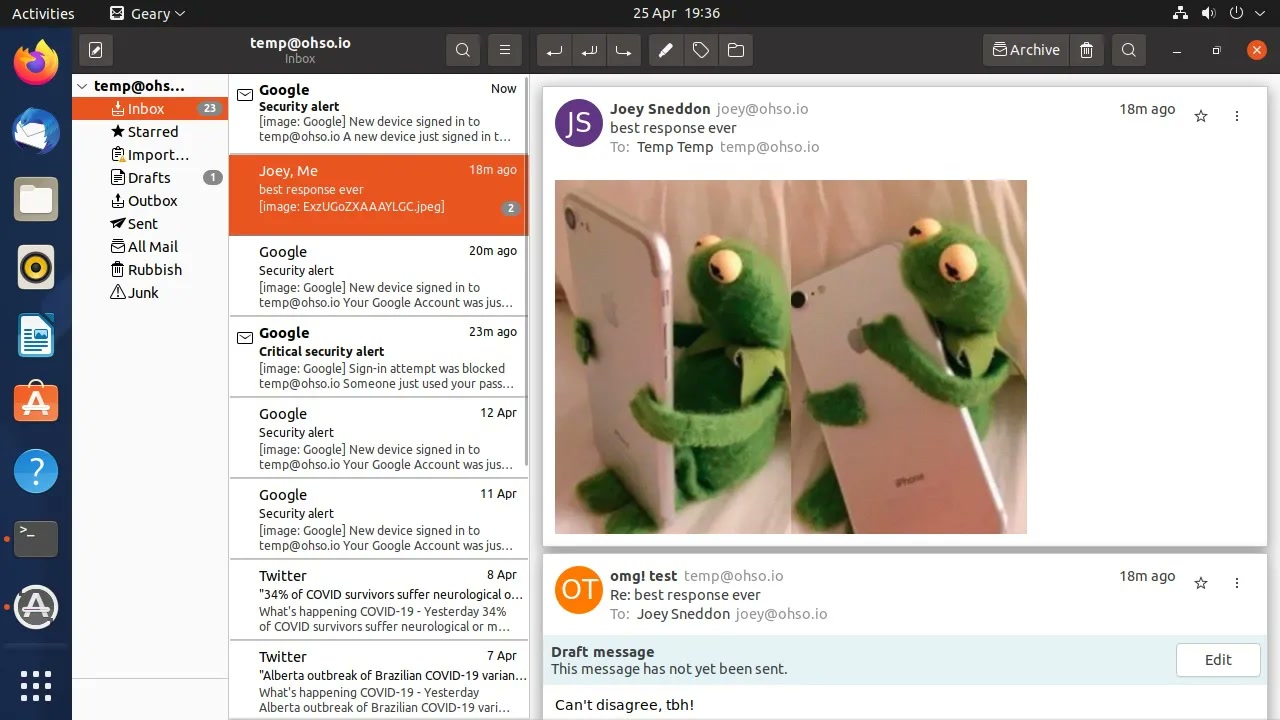Open the Google Security alert received Now
The width and height of the screenshot is (1280, 720).
point(378,113)
